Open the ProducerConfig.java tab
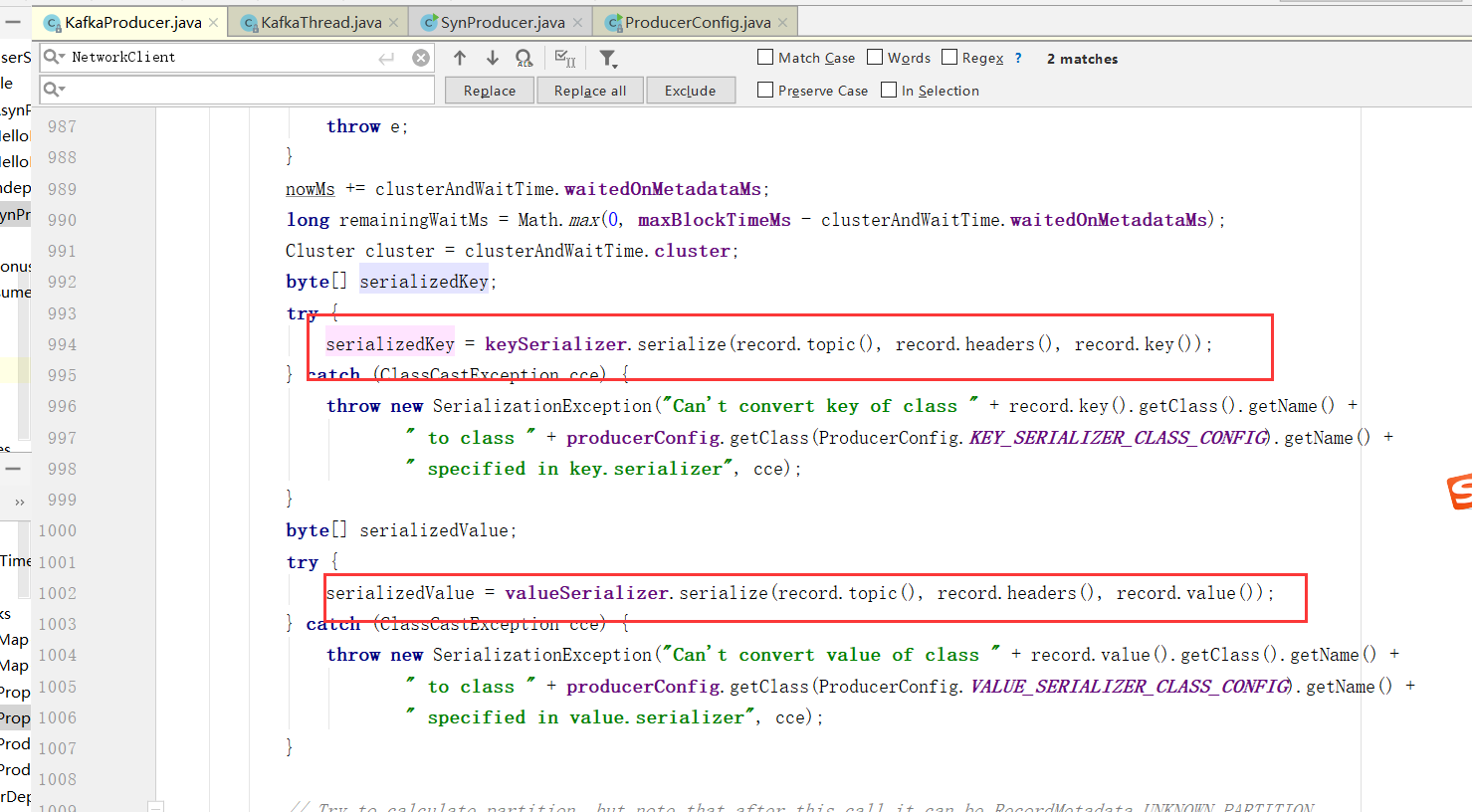Screen dimensions: 1472x812 [697, 22]
